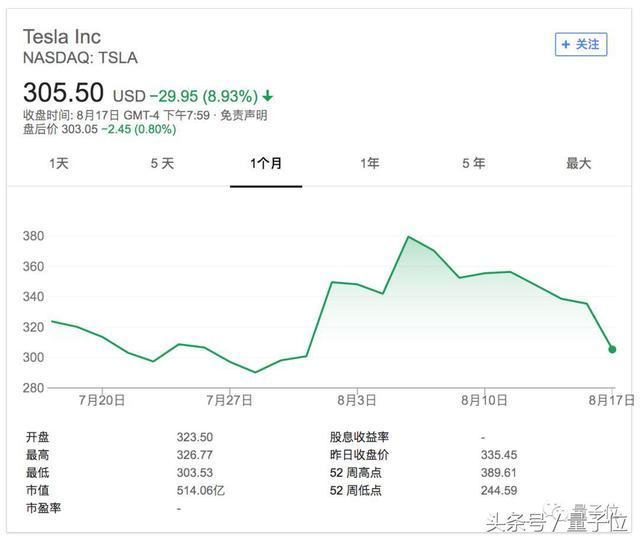Click the 免责声明 disclaimer link
The height and width of the screenshot is (540, 640).
[x=244, y=115]
